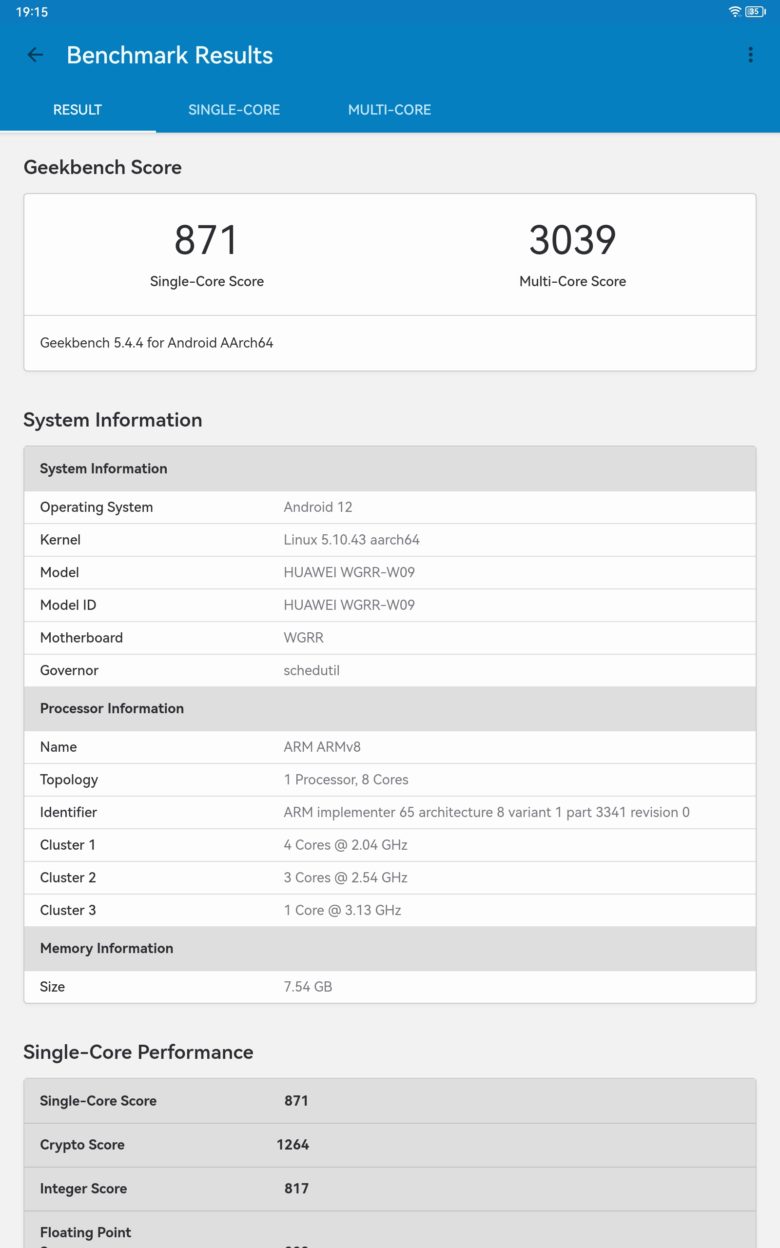
Task: Tap the schedutil governor value
Action: (312, 670)
